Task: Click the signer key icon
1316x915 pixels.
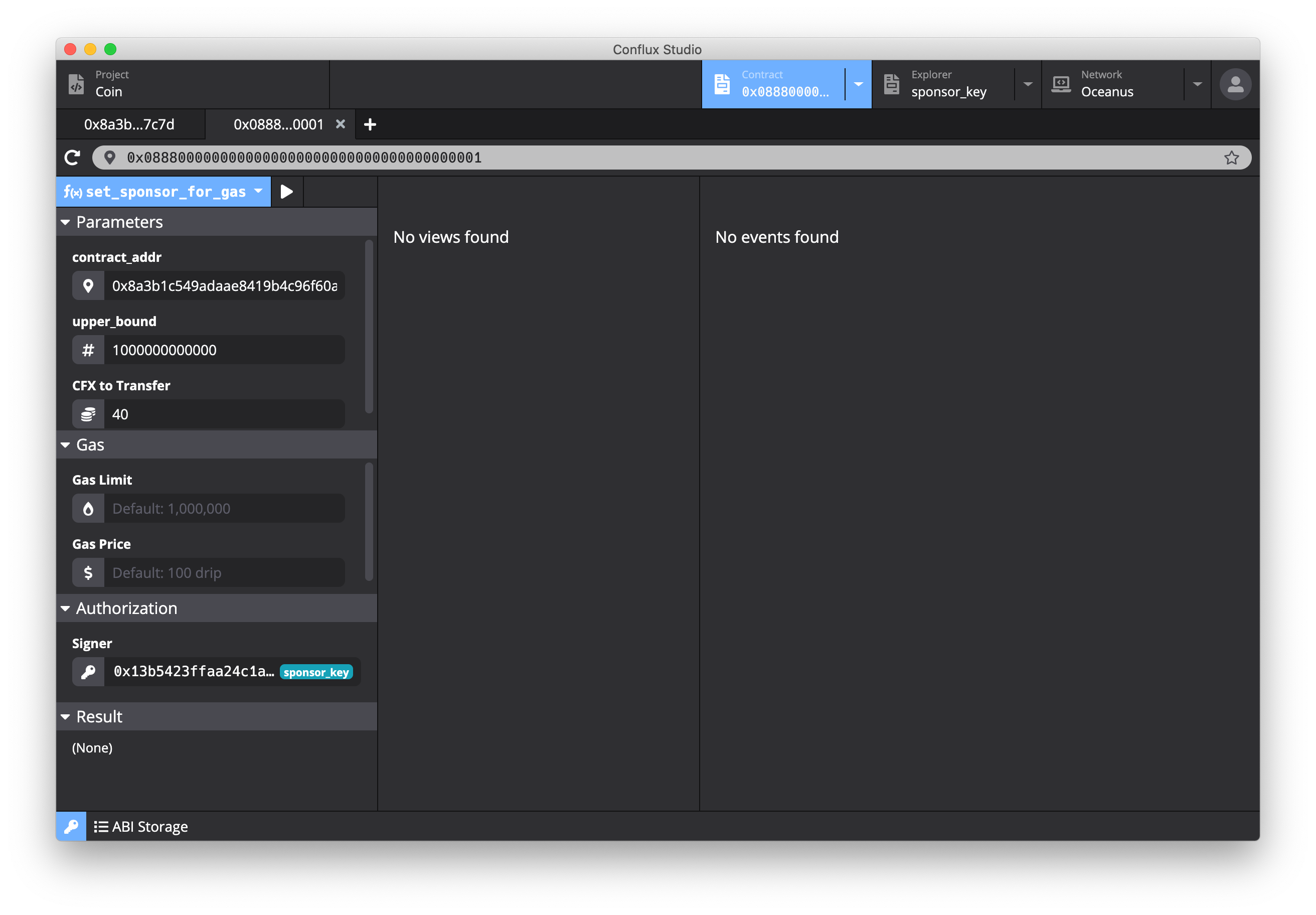Action: pos(88,671)
